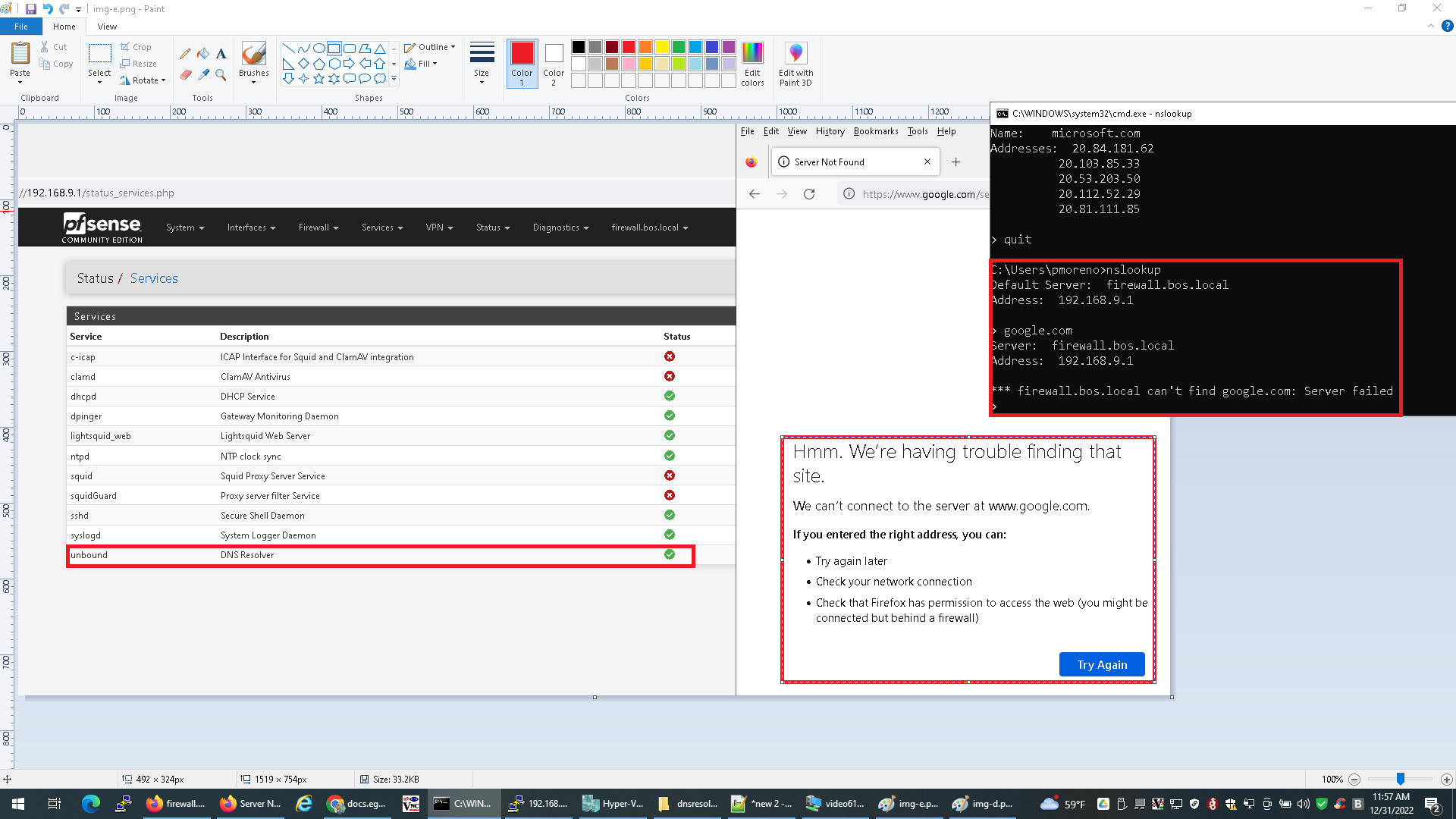Pick black color swatch
Image resolution: width=1456 pixels, height=819 pixels.
point(579,47)
